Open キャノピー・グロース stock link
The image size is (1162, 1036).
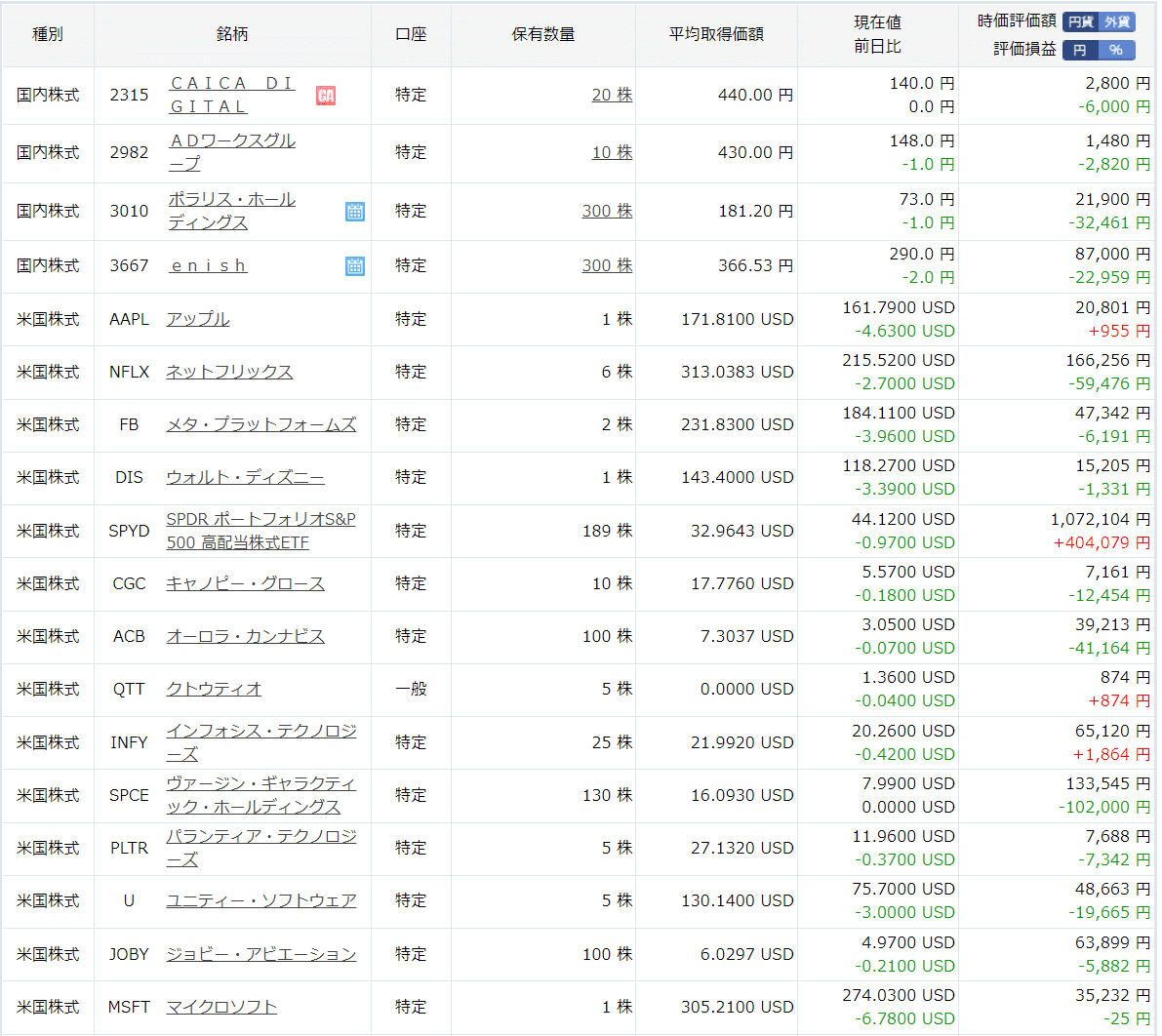click(245, 584)
